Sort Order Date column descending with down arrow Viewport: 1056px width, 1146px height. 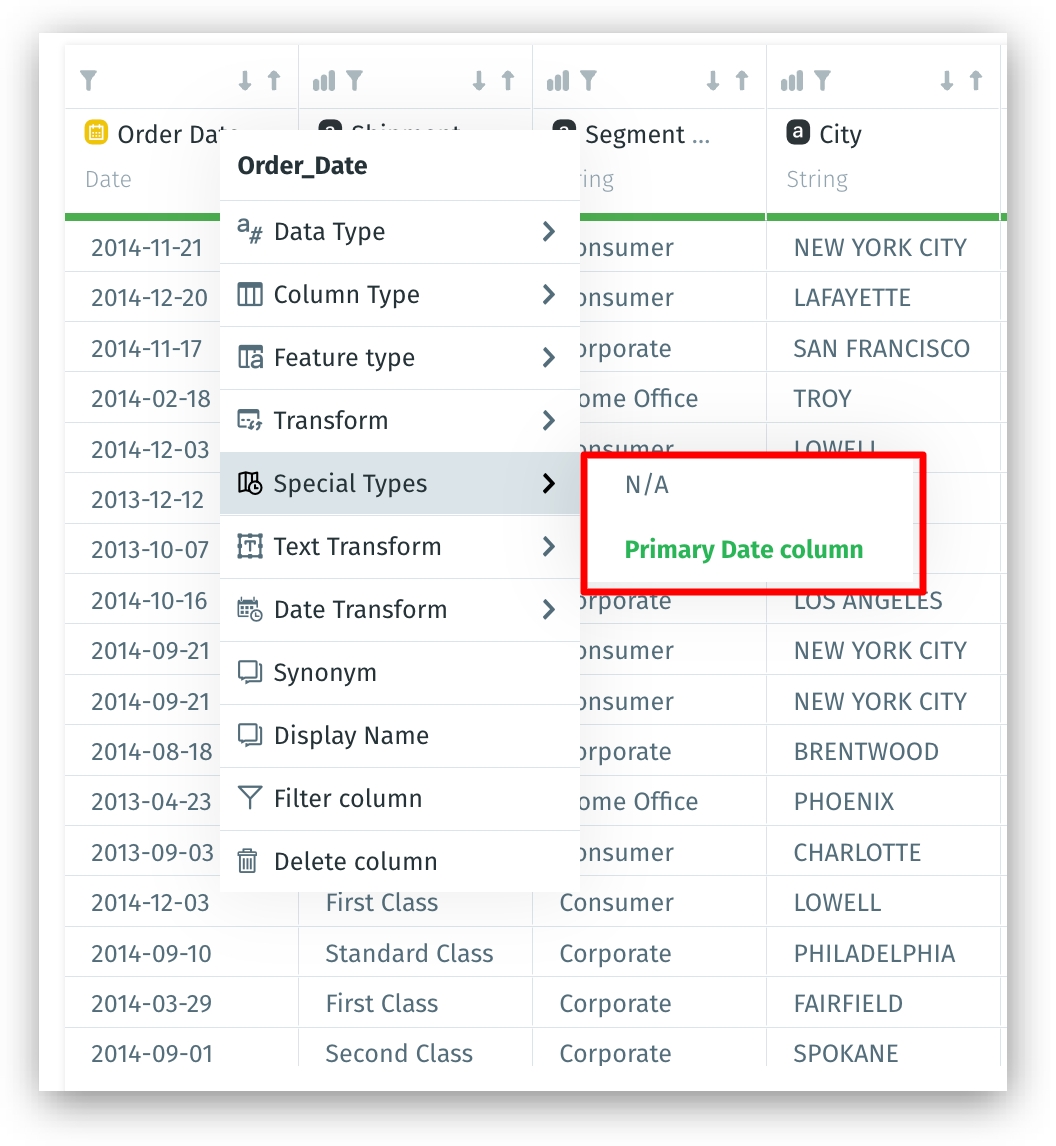point(245,81)
